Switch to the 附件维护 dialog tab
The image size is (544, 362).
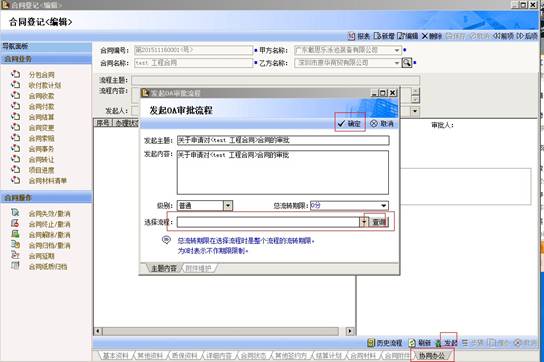198,268
